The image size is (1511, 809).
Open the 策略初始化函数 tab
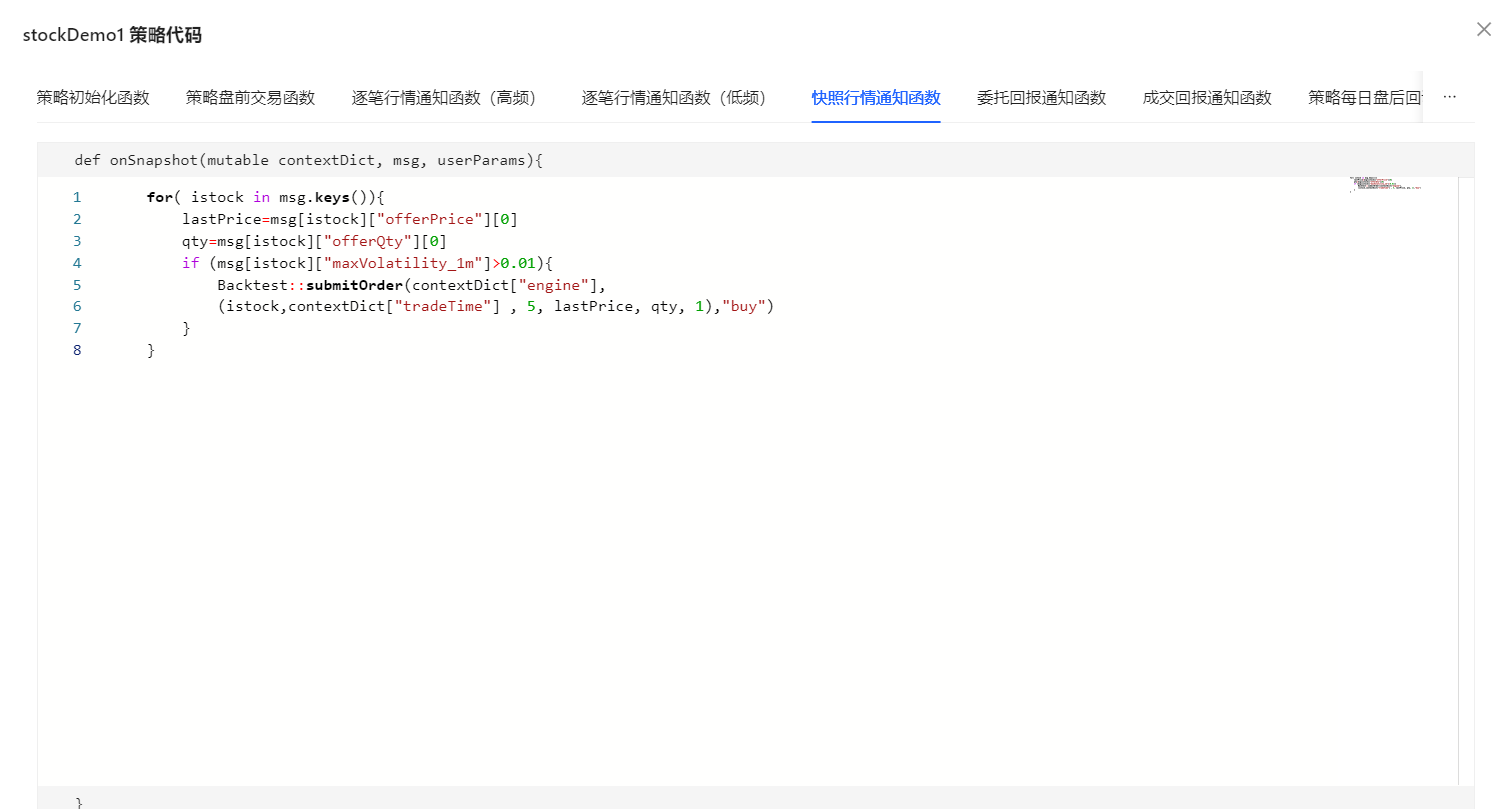[93, 97]
